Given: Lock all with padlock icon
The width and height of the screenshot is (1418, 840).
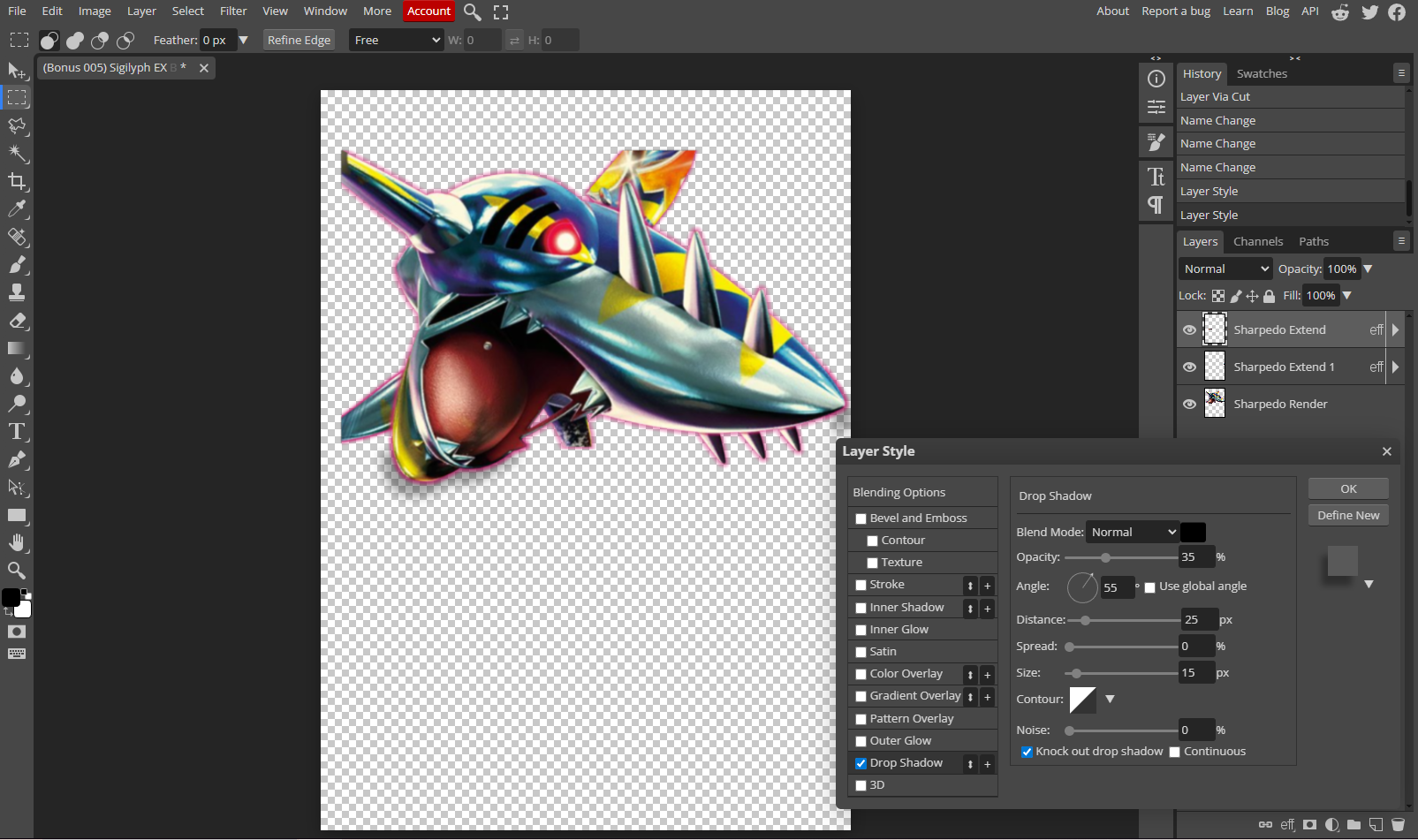Looking at the screenshot, I should pyautogui.click(x=1270, y=296).
